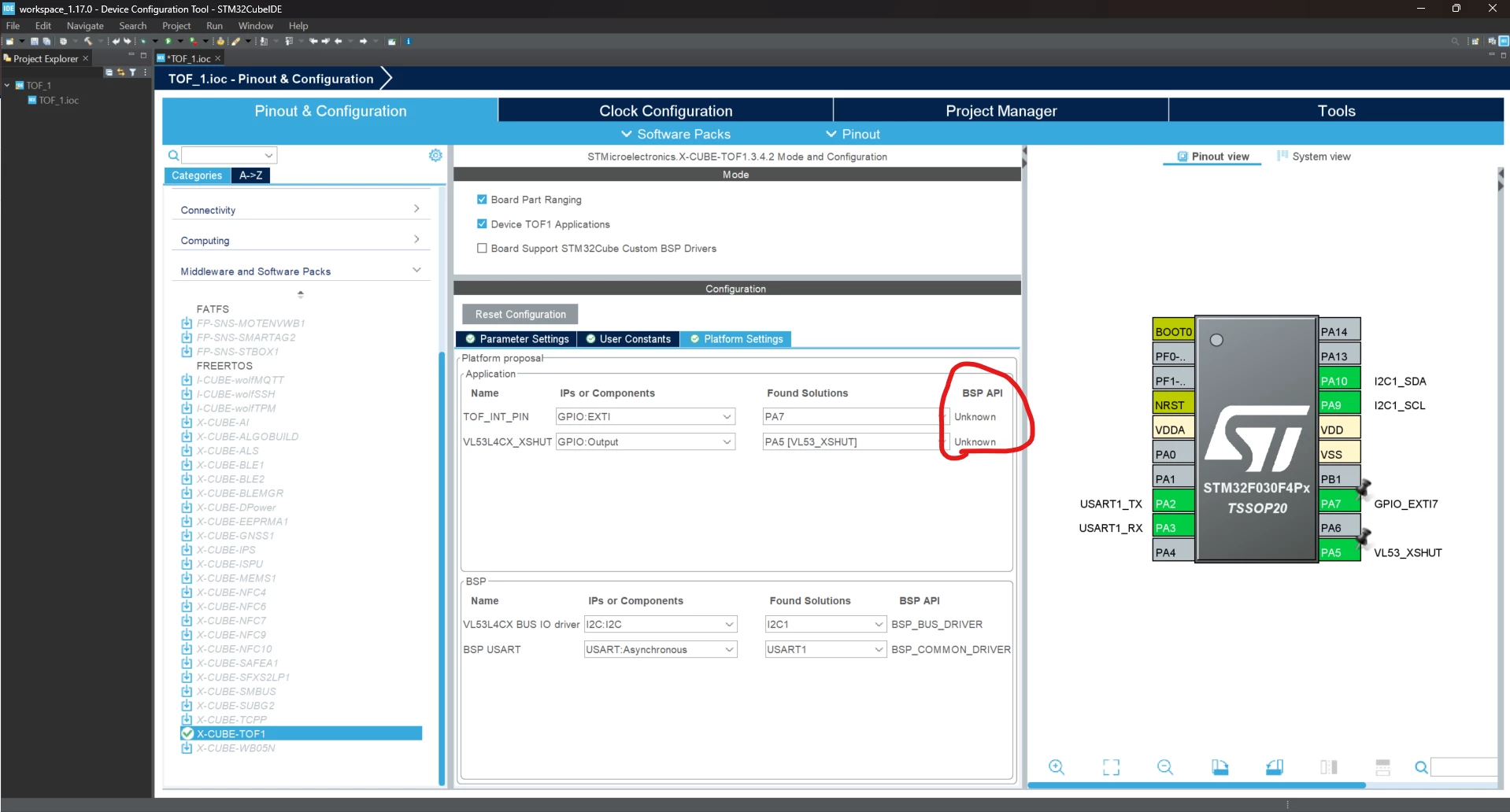Open Project Explorer filter icon
The height and width of the screenshot is (812, 1510).
[x=133, y=72]
